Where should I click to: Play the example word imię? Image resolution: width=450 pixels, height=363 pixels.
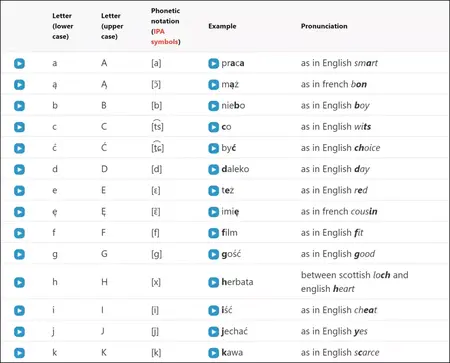(x=213, y=212)
